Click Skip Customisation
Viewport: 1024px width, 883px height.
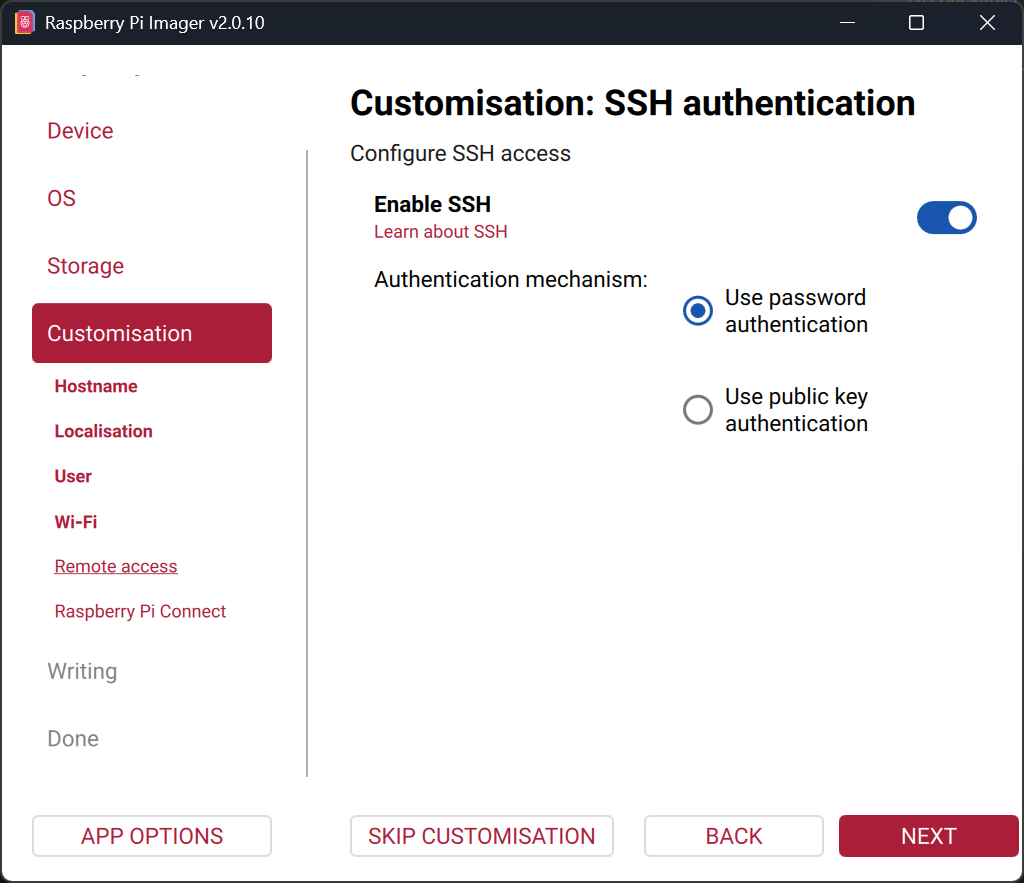(481, 836)
